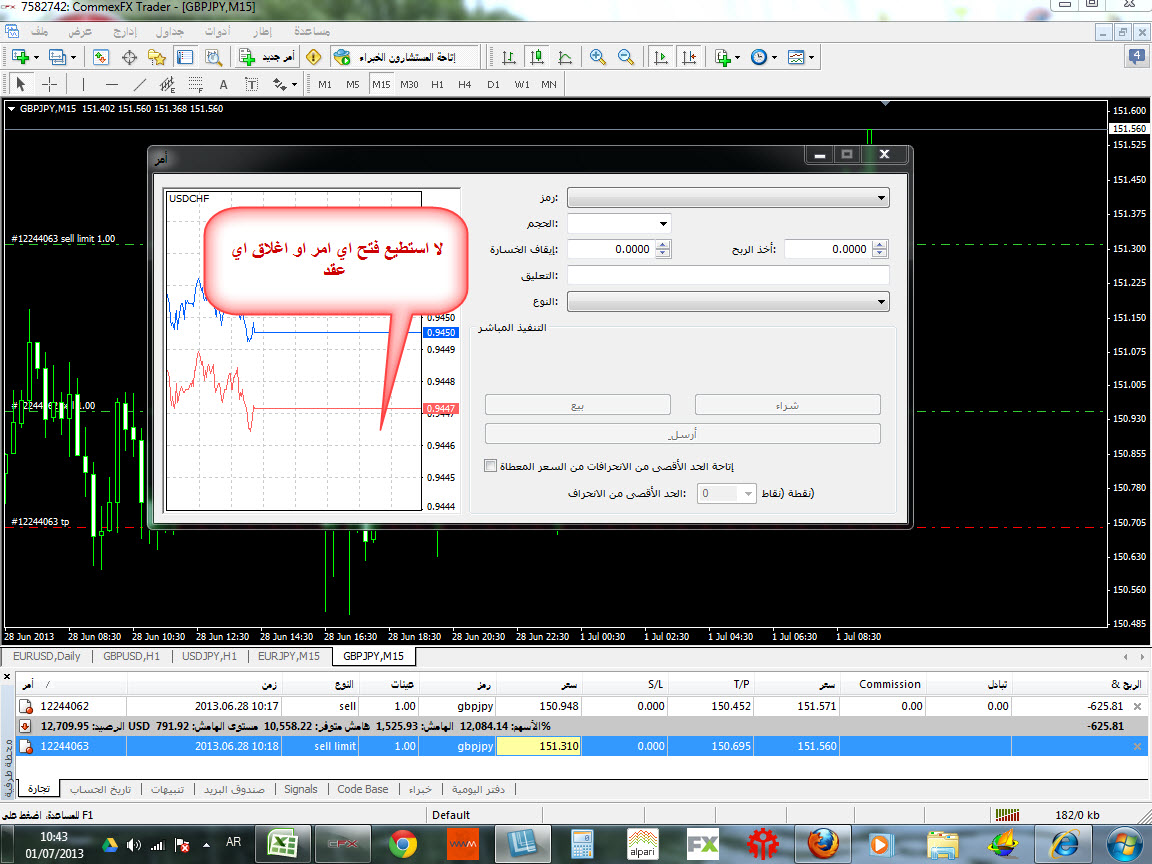Toggle chart auto scroll
The height and width of the screenshot is (864, 1152).
(x=660, y=57)
